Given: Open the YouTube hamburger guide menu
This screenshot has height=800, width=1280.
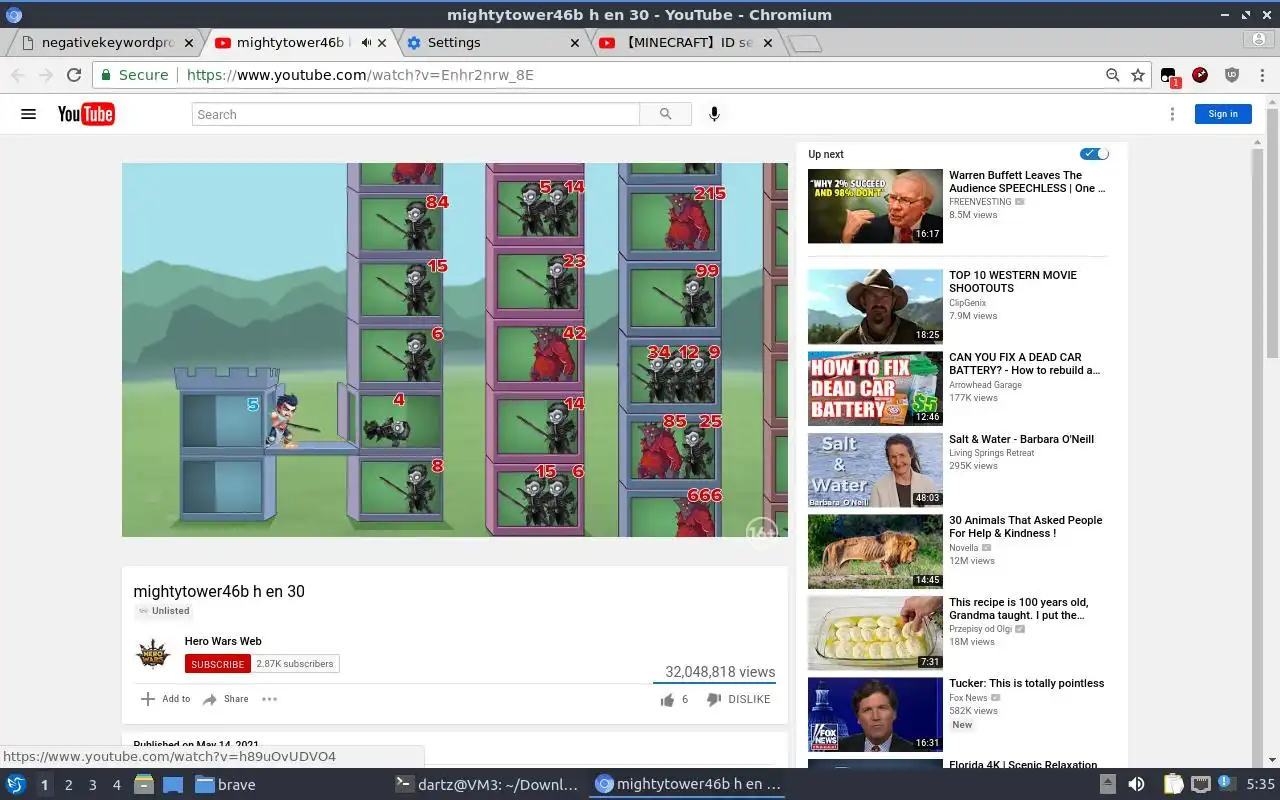Looking at the screenshot, I should pyautogui.click(x=28, y=114).
